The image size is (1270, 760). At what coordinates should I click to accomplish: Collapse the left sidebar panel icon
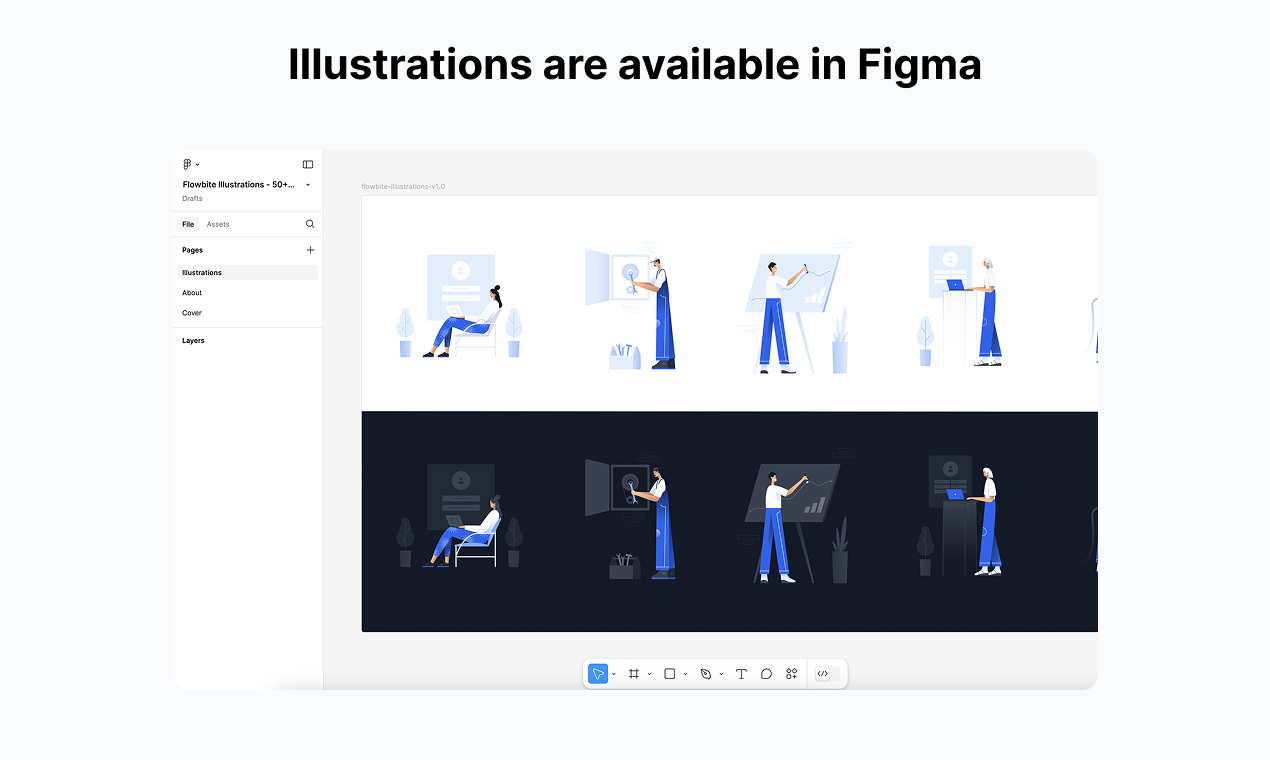(308, 164)
